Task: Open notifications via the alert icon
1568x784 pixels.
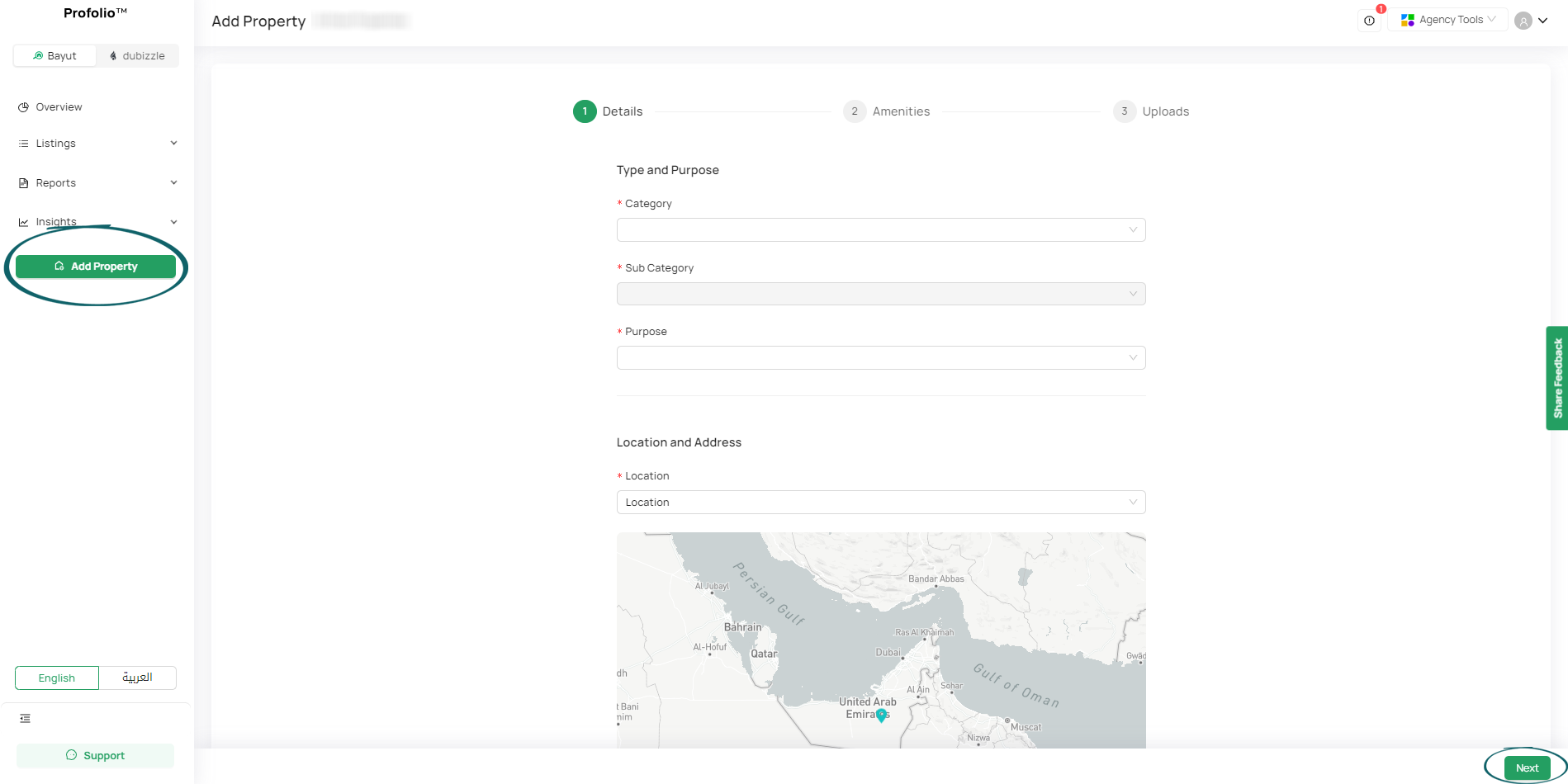Action: coord(1369,20)
